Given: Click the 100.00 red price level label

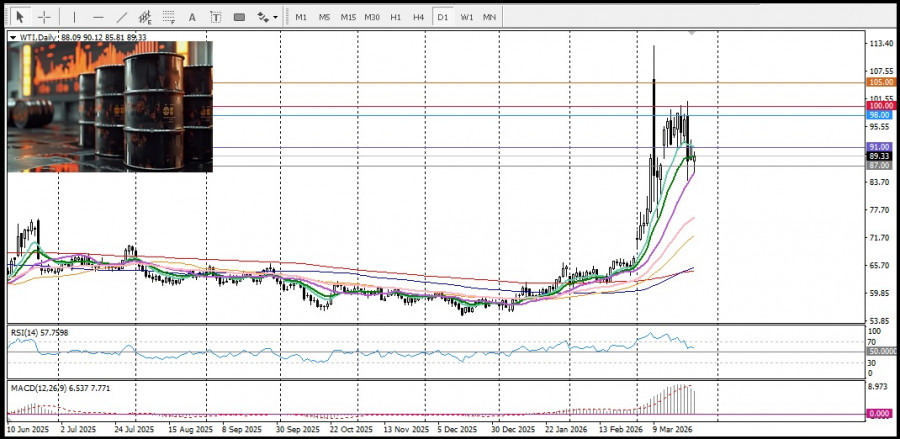Looking at the screenshot, I should click(880, 105).
